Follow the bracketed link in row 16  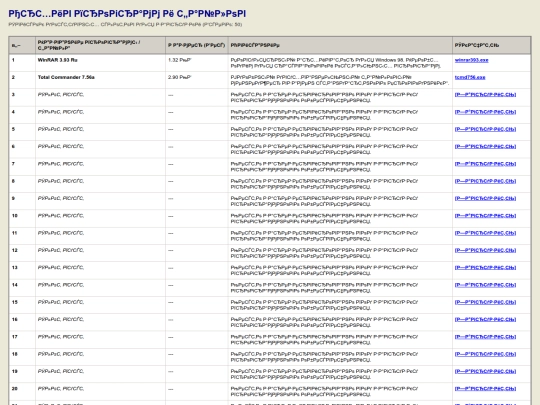485,320
